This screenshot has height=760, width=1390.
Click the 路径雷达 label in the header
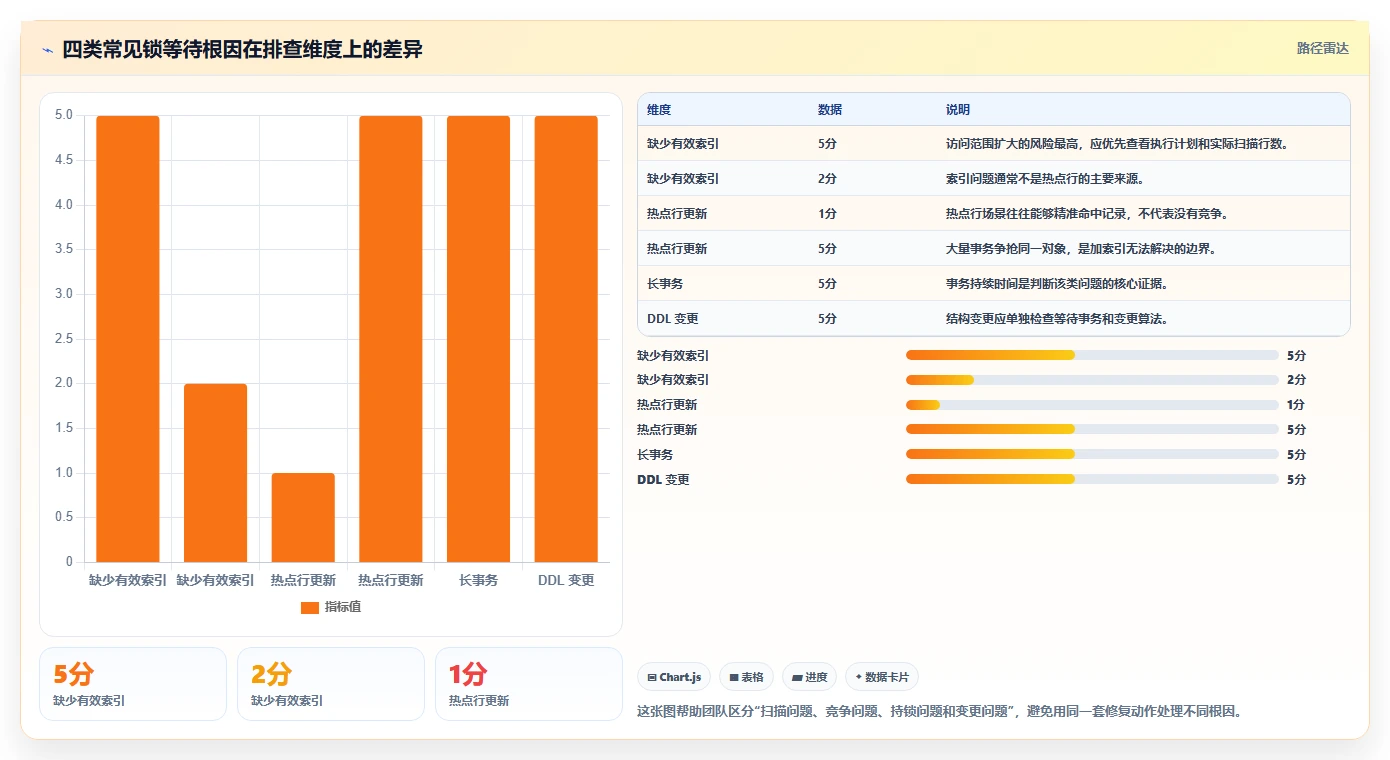pos(1322,48)
